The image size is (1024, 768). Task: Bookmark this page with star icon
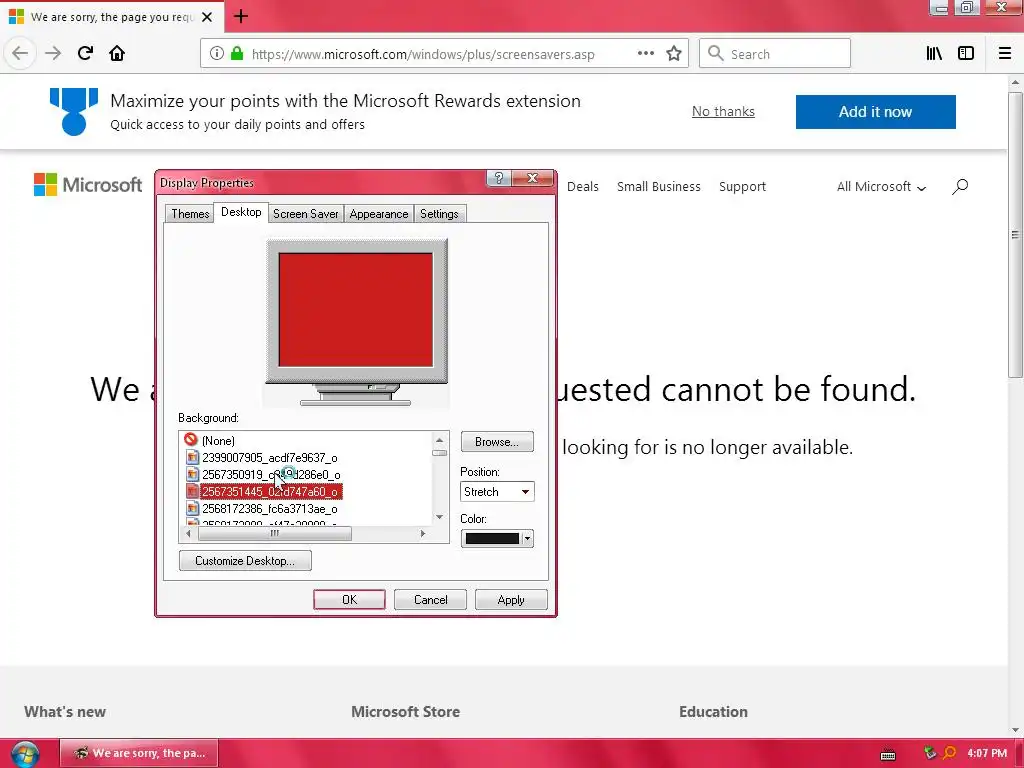click(x=674, y=54)
